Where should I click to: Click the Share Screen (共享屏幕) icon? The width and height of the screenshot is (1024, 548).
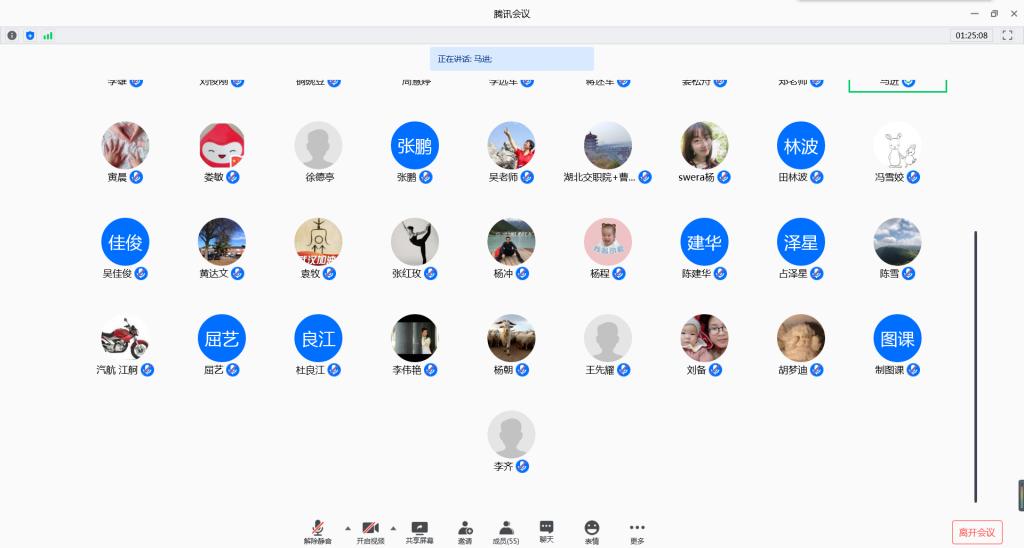(420, 528)
